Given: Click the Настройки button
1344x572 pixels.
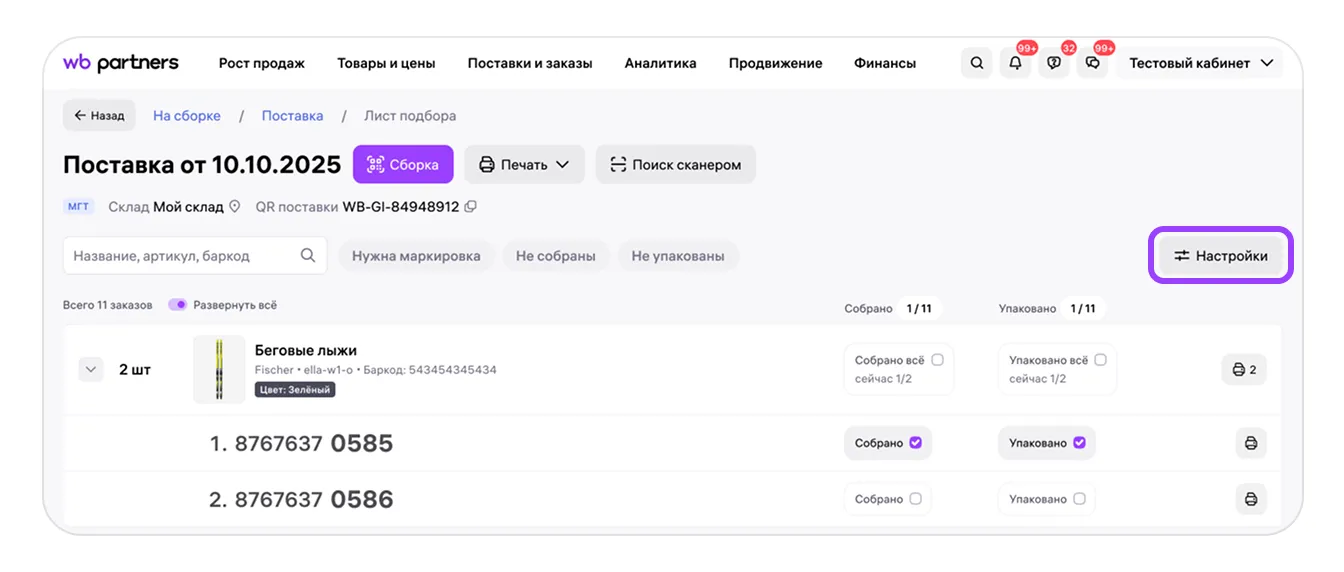Looking at the screenshot, I should point(1221,256).
